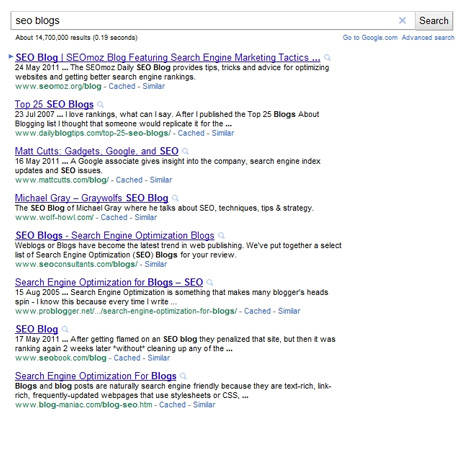Open Similar link for www.seobook.com/blog
The height and width of the screenshot is (463, 467).
coord(159,358)
